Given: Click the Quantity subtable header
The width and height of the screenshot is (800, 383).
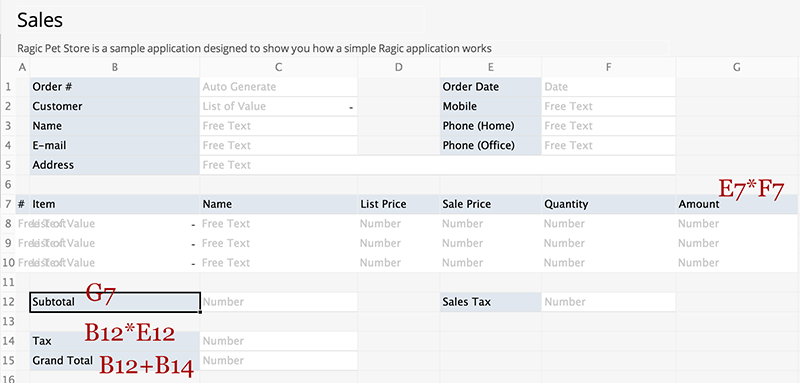Looking at the screenshot, I should point(608,204).
